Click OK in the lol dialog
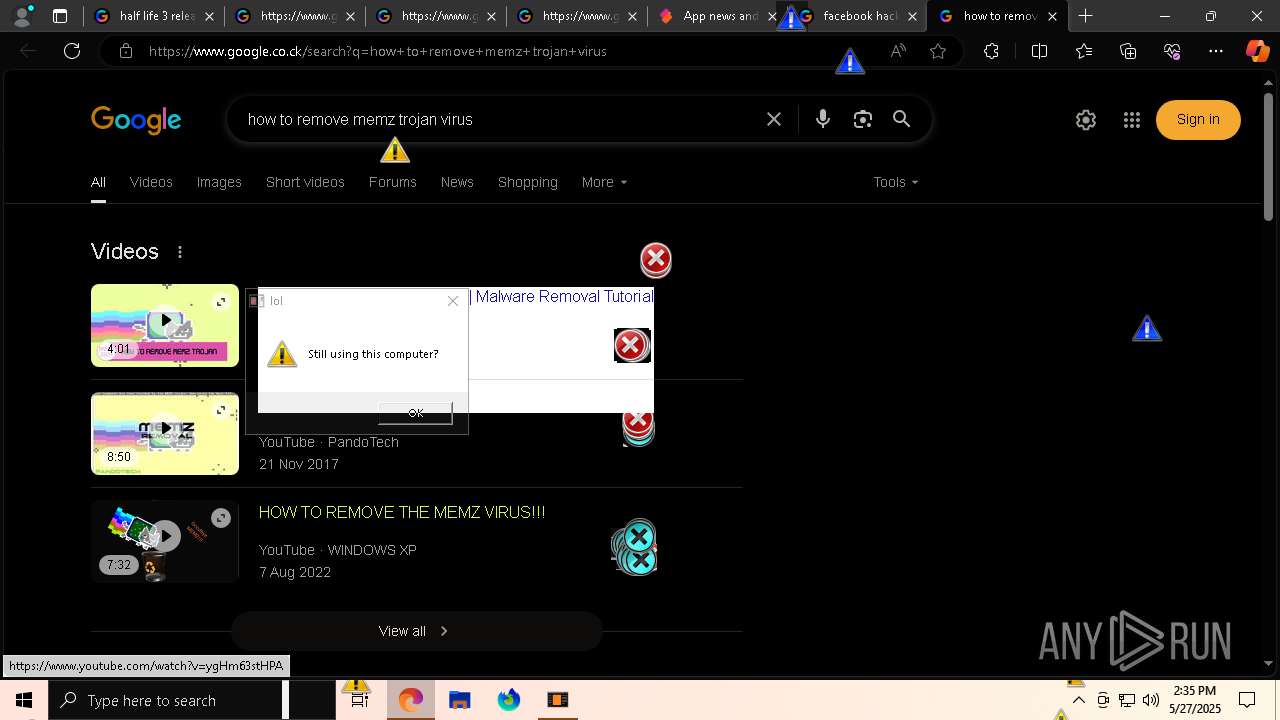The height and width of the screenshot is (720, 1280). (x=415, y=413)
